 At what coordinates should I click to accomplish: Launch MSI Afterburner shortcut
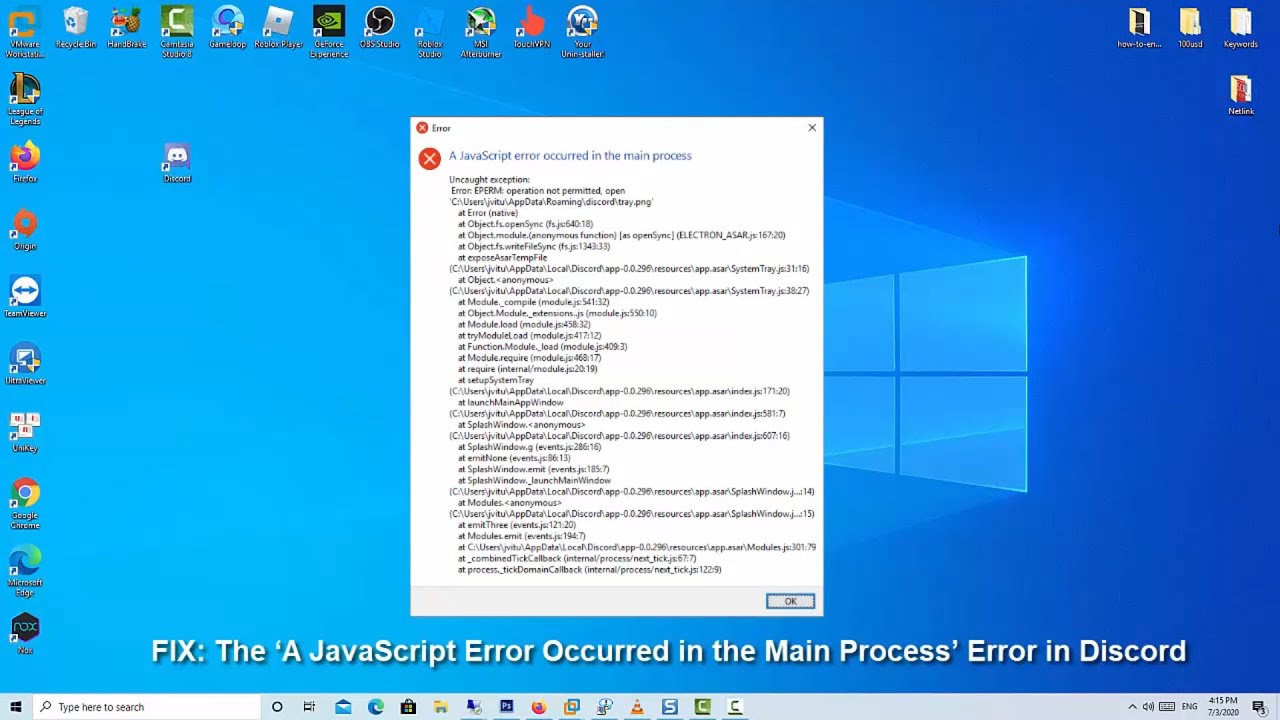coord(481,32)
